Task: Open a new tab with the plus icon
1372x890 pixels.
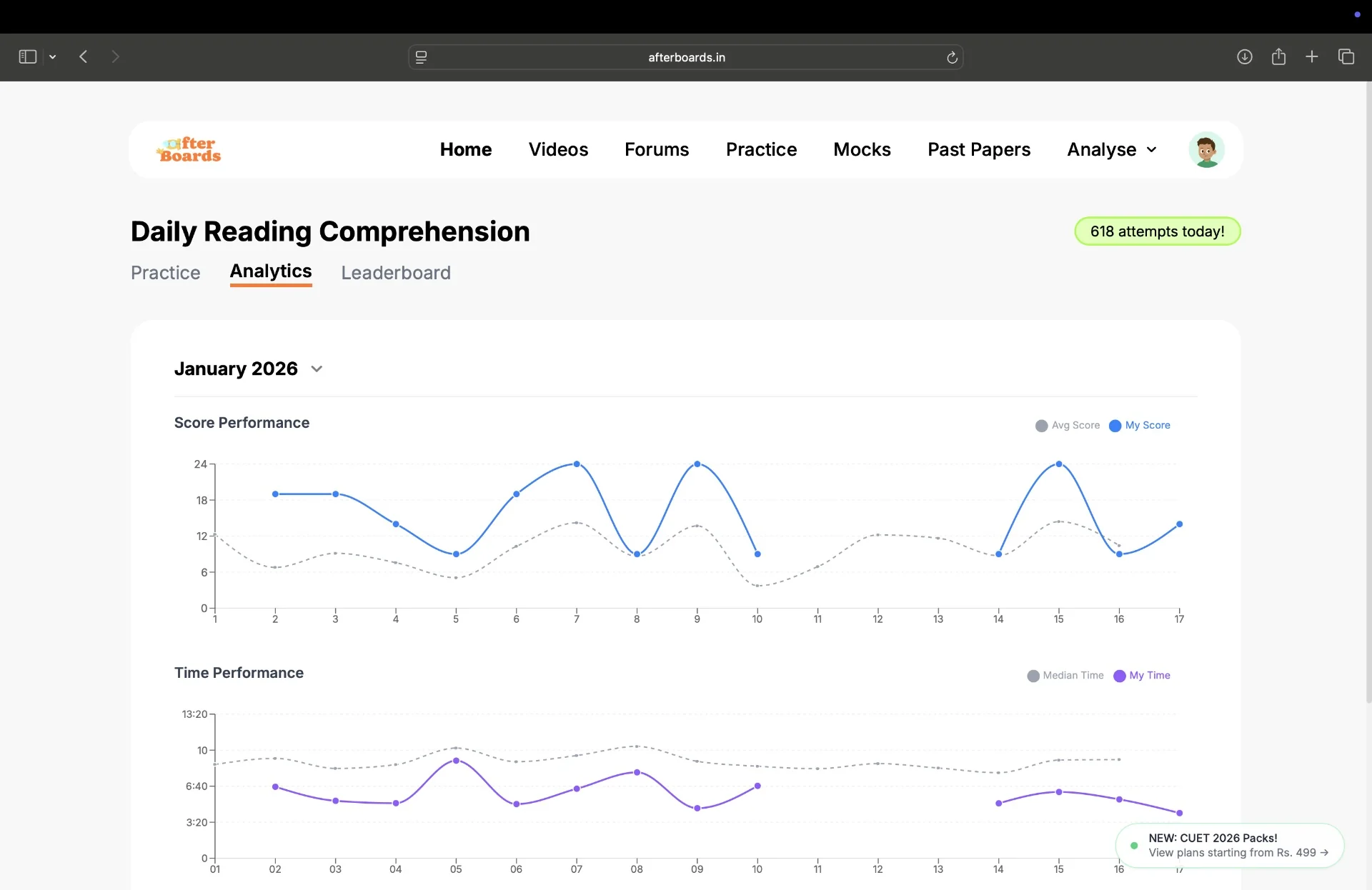Action: tap(1312, 56)
